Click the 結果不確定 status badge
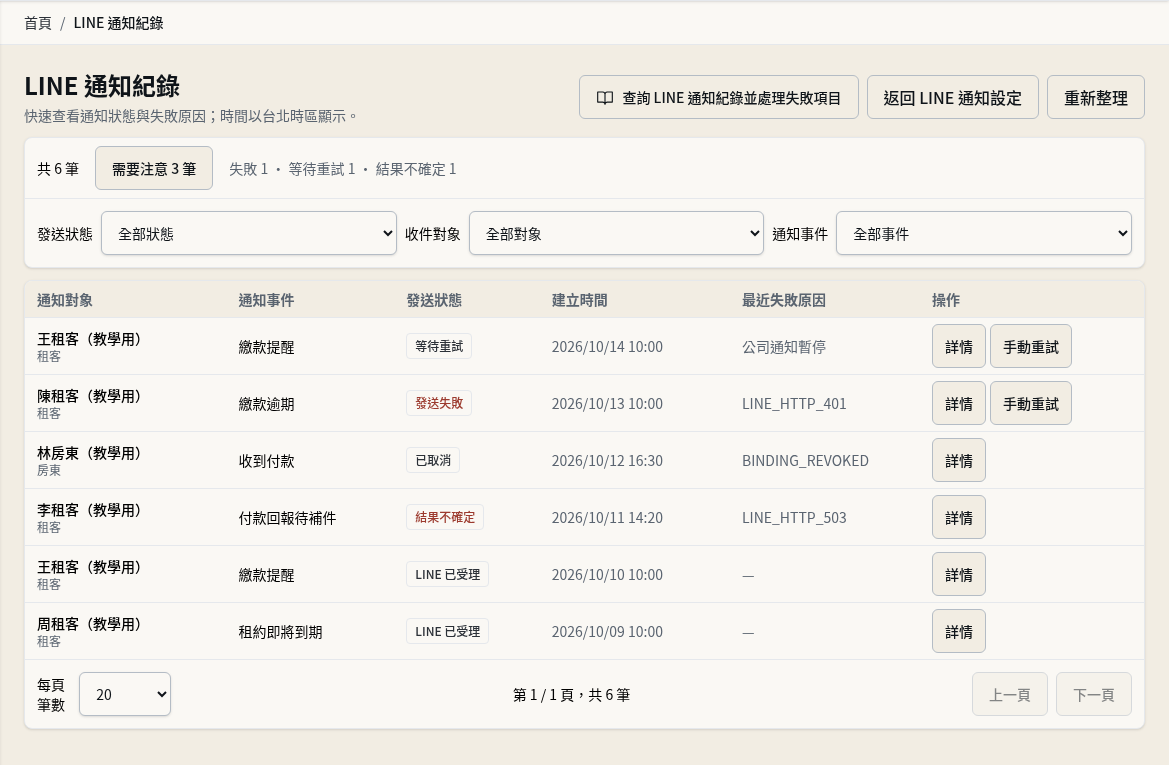 [x=445, y=517]
